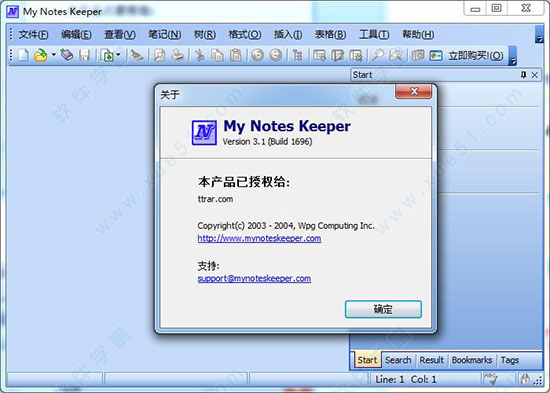Image resolution: width=550 pixels, height=393 pixels.
Task: Click 确定 in the About dialog
Action: pyautogui.click(x=383, y=309)
